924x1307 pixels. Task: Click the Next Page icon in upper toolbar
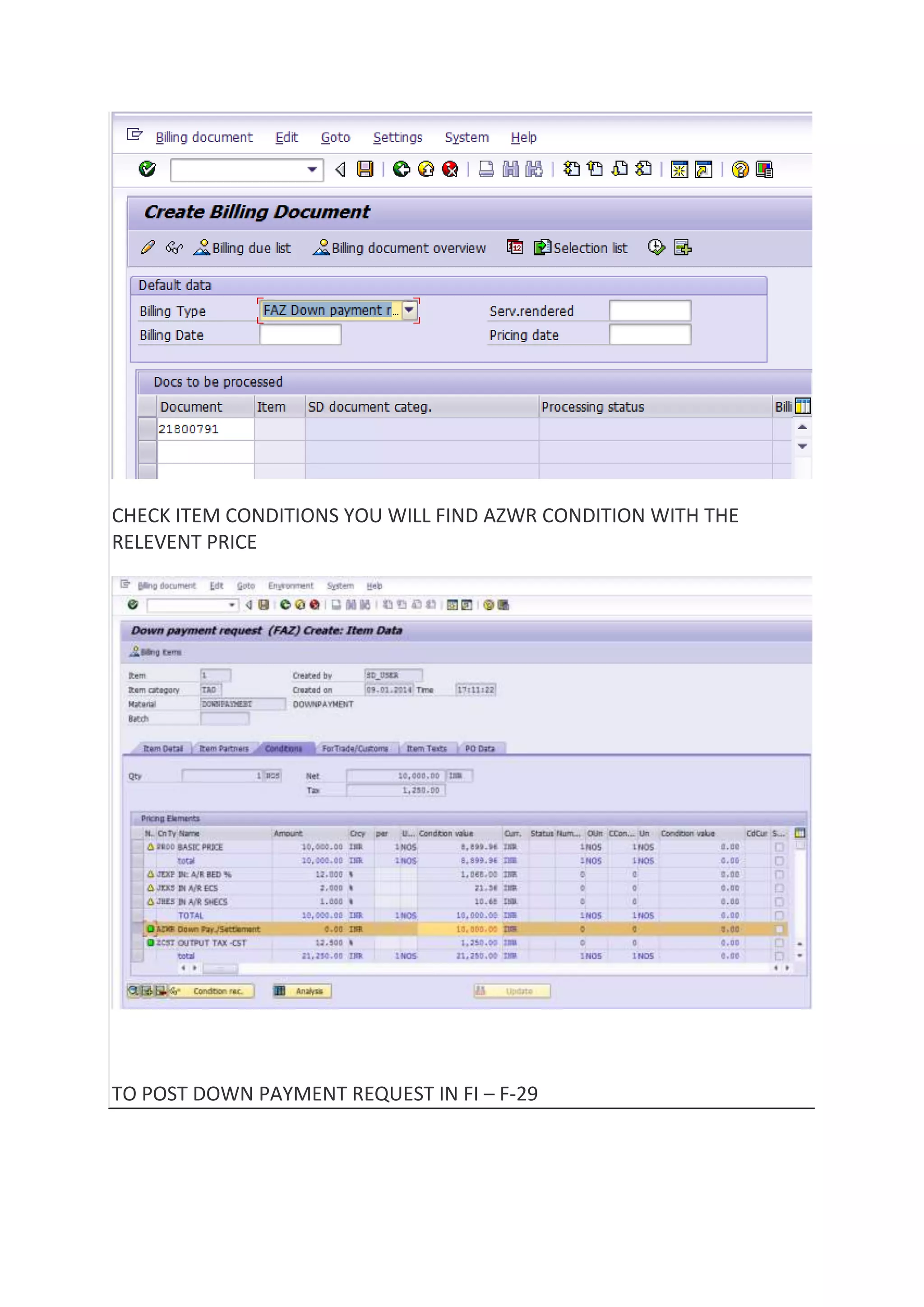(619, 169)
